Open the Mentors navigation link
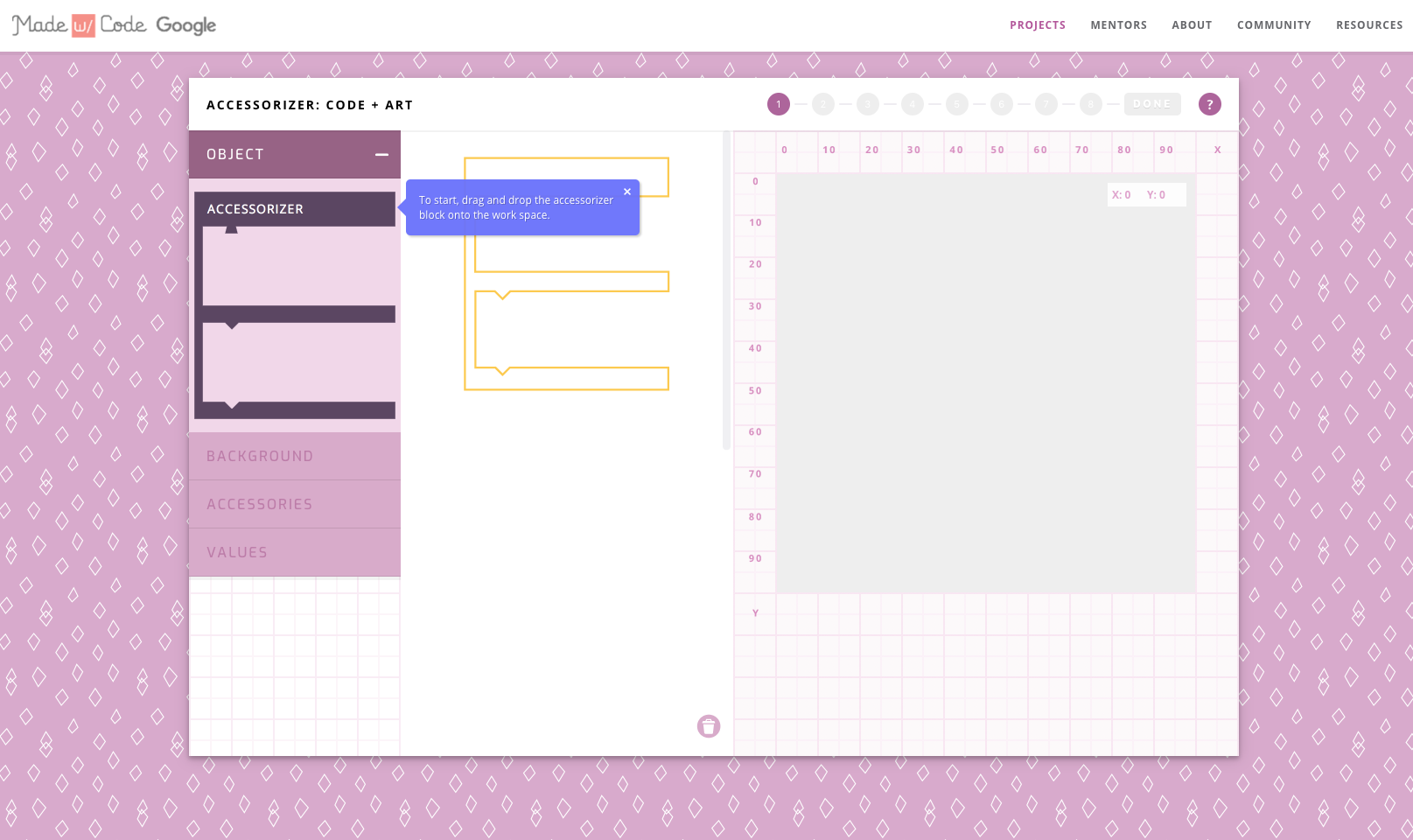 pyautogui.click(x=1118, y=25)
